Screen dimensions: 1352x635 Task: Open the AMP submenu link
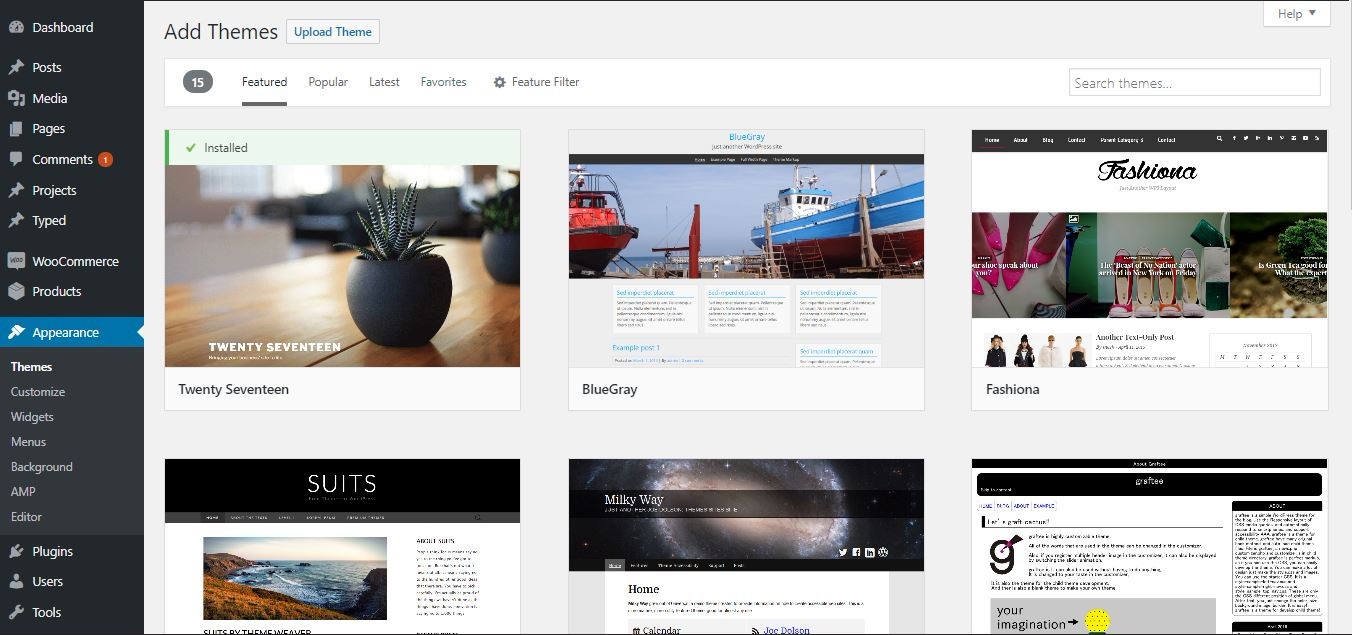23,492
